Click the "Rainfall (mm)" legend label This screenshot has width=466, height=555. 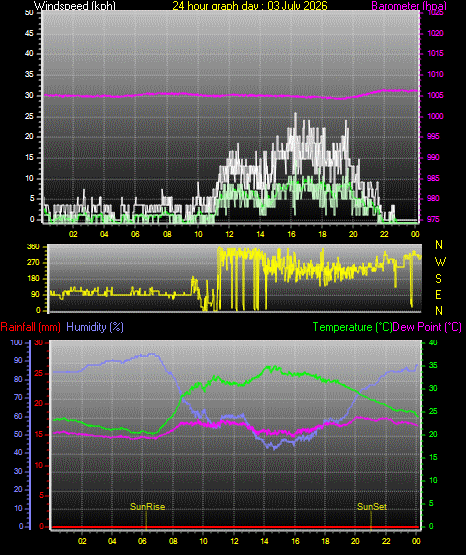pyautogui.click(x=30, y=327)
